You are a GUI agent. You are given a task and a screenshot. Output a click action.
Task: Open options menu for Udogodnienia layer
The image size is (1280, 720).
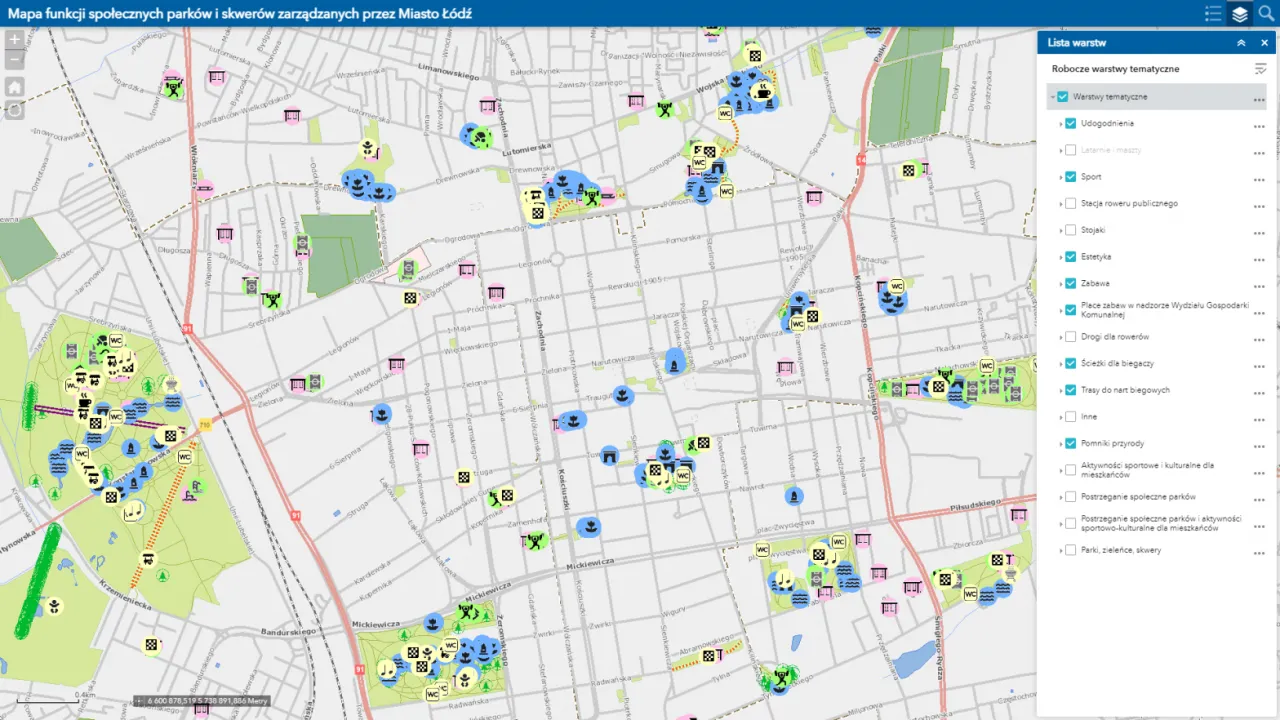click(1258, 123)
